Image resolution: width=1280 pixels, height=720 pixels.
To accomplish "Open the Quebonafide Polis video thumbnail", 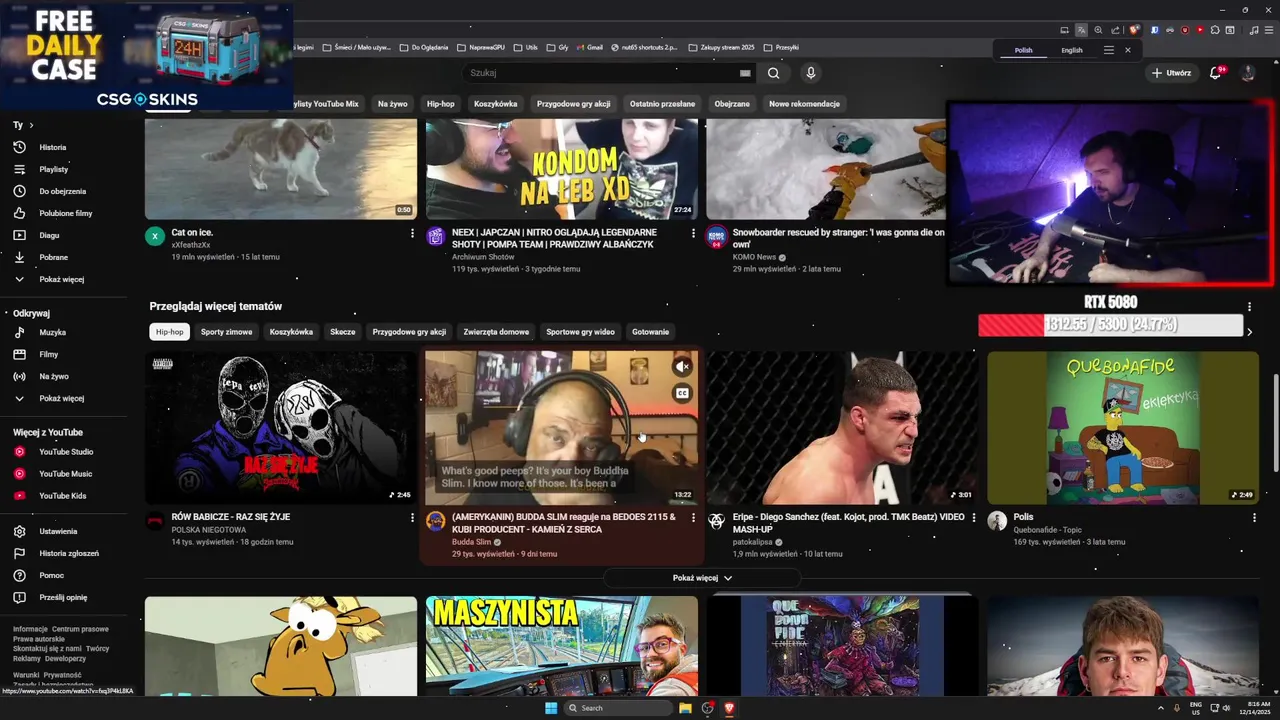I will (1123, 427).
